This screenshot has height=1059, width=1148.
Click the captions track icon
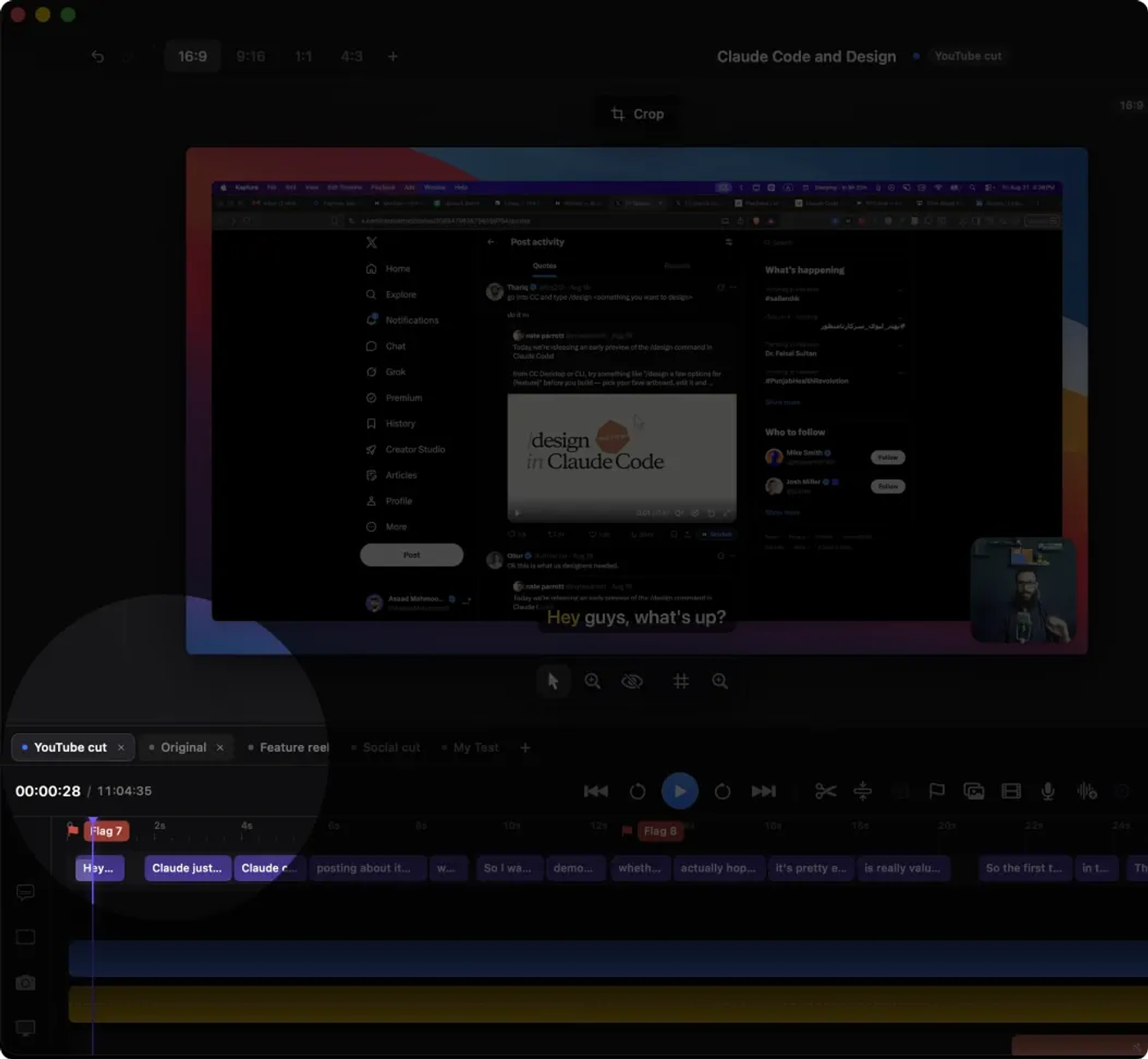point(25,892)
